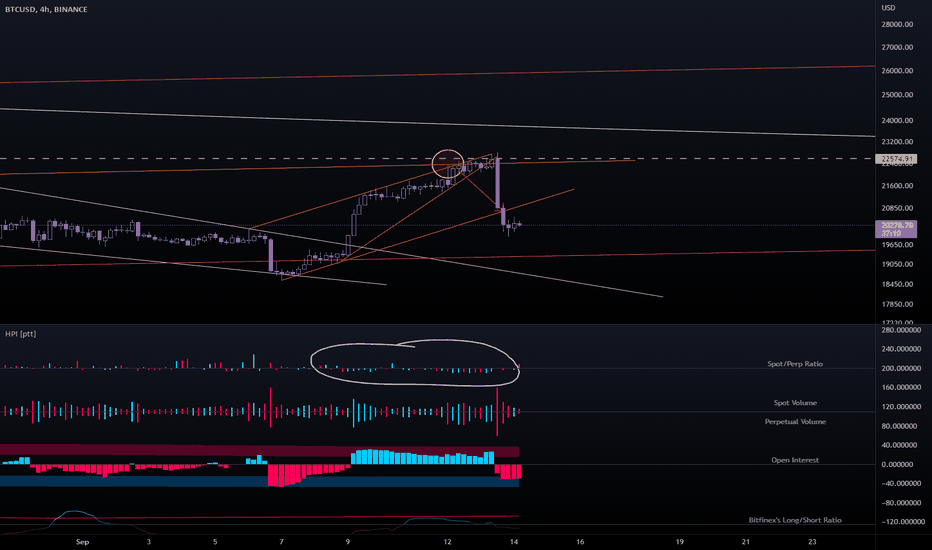Click the 160.000000 indicator axis value
The height and width of the screenshot is (550, 932).
pyautogui.click(x=901, y=388)
